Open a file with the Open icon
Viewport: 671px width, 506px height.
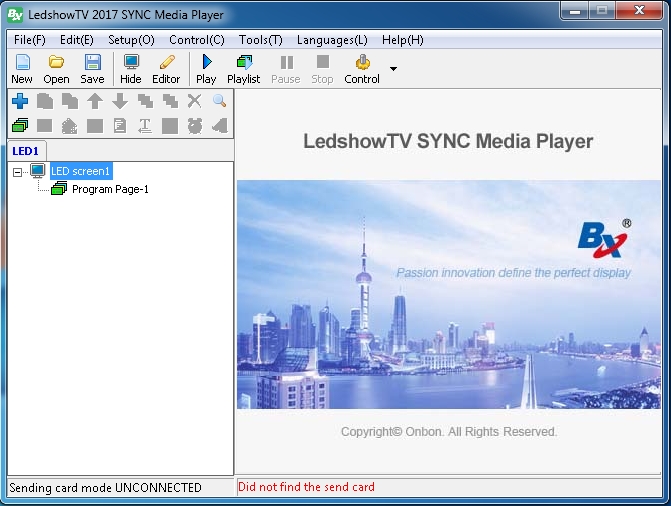(x=56, y=68)
